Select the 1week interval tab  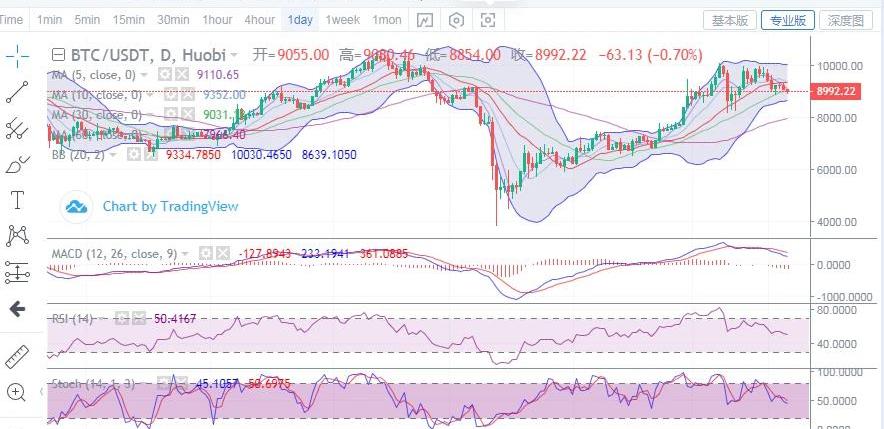pos(343,20)
